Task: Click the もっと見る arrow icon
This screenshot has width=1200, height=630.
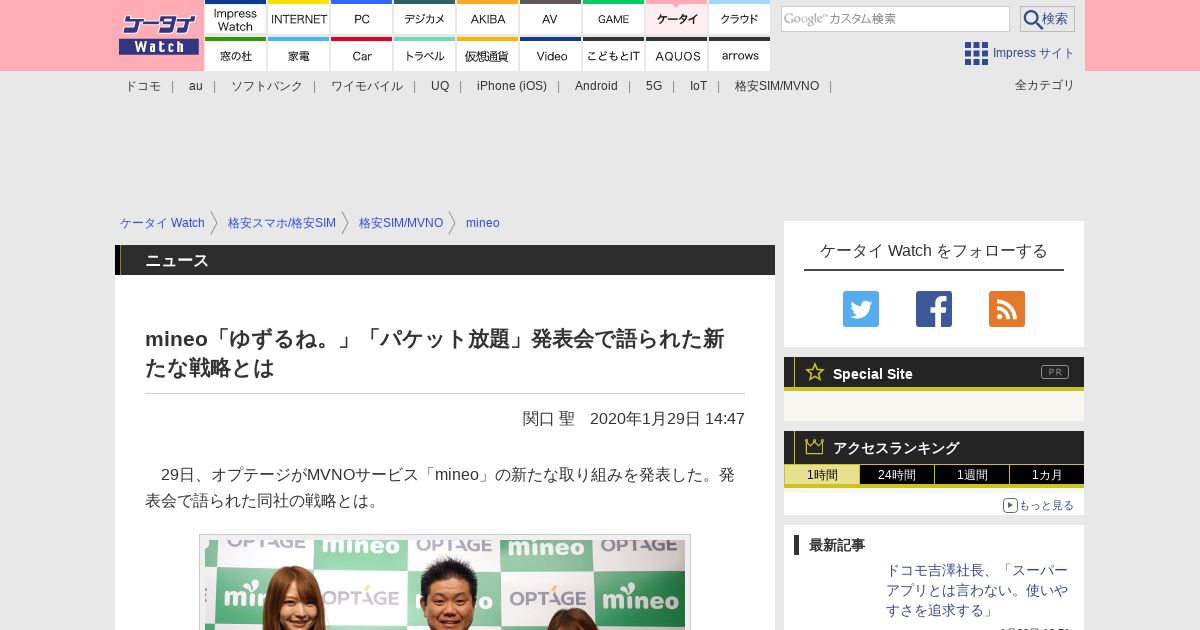Action: click(1010, 505)
